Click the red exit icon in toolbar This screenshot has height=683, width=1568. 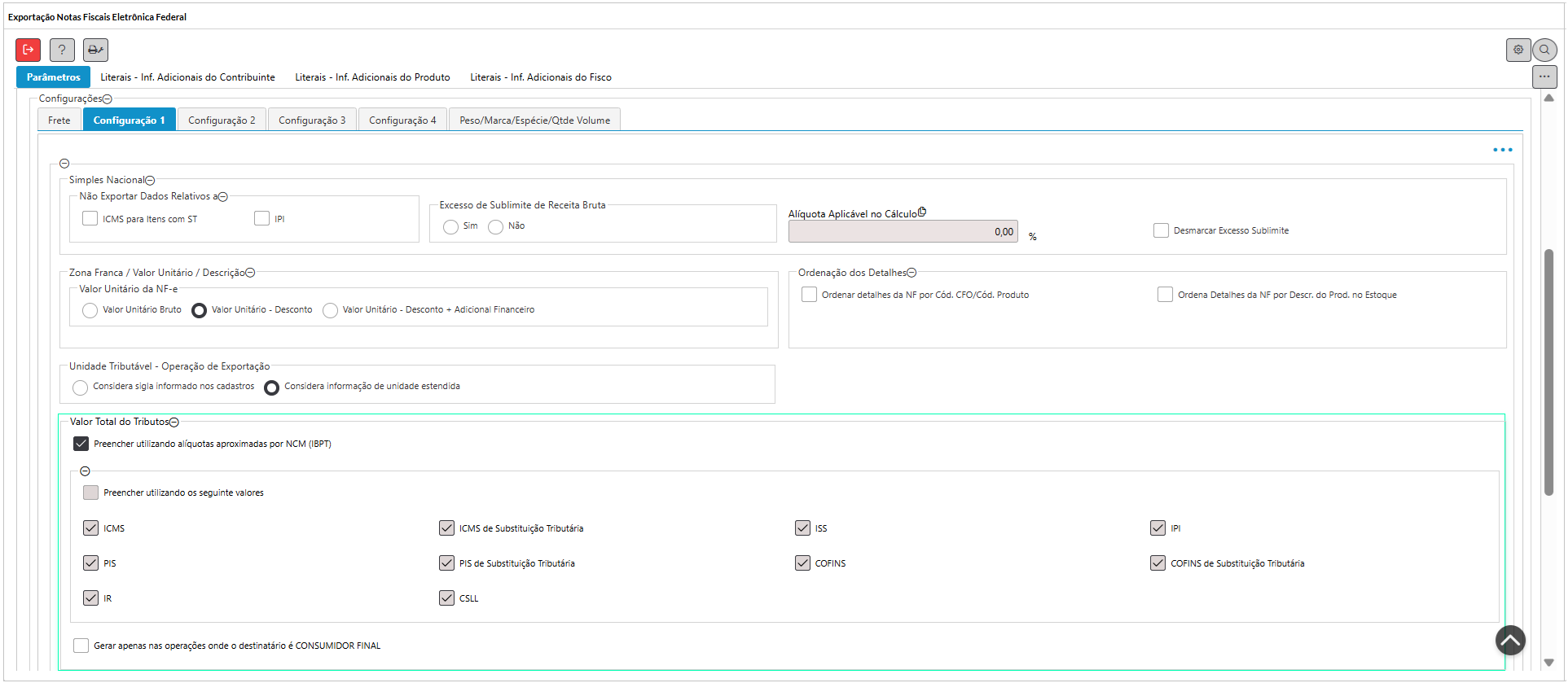29,50
